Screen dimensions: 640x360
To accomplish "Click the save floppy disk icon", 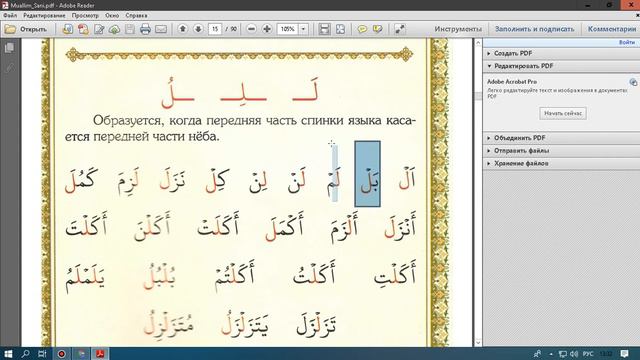I will click(x=130, y=29).
